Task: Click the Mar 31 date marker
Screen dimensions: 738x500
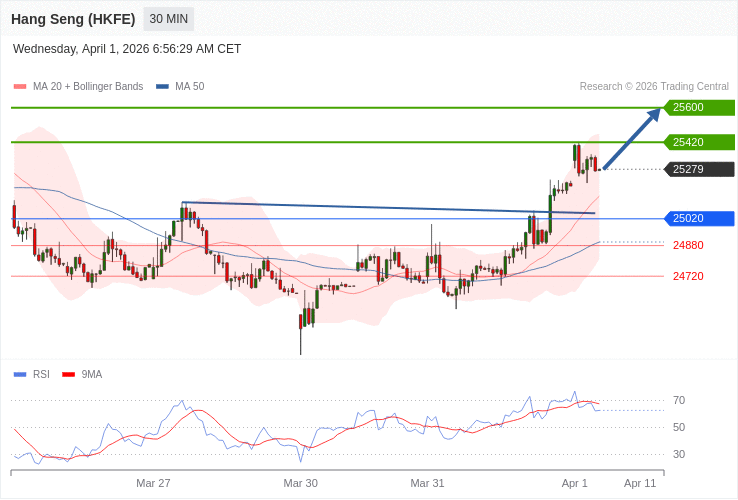Action: [427, 483]
